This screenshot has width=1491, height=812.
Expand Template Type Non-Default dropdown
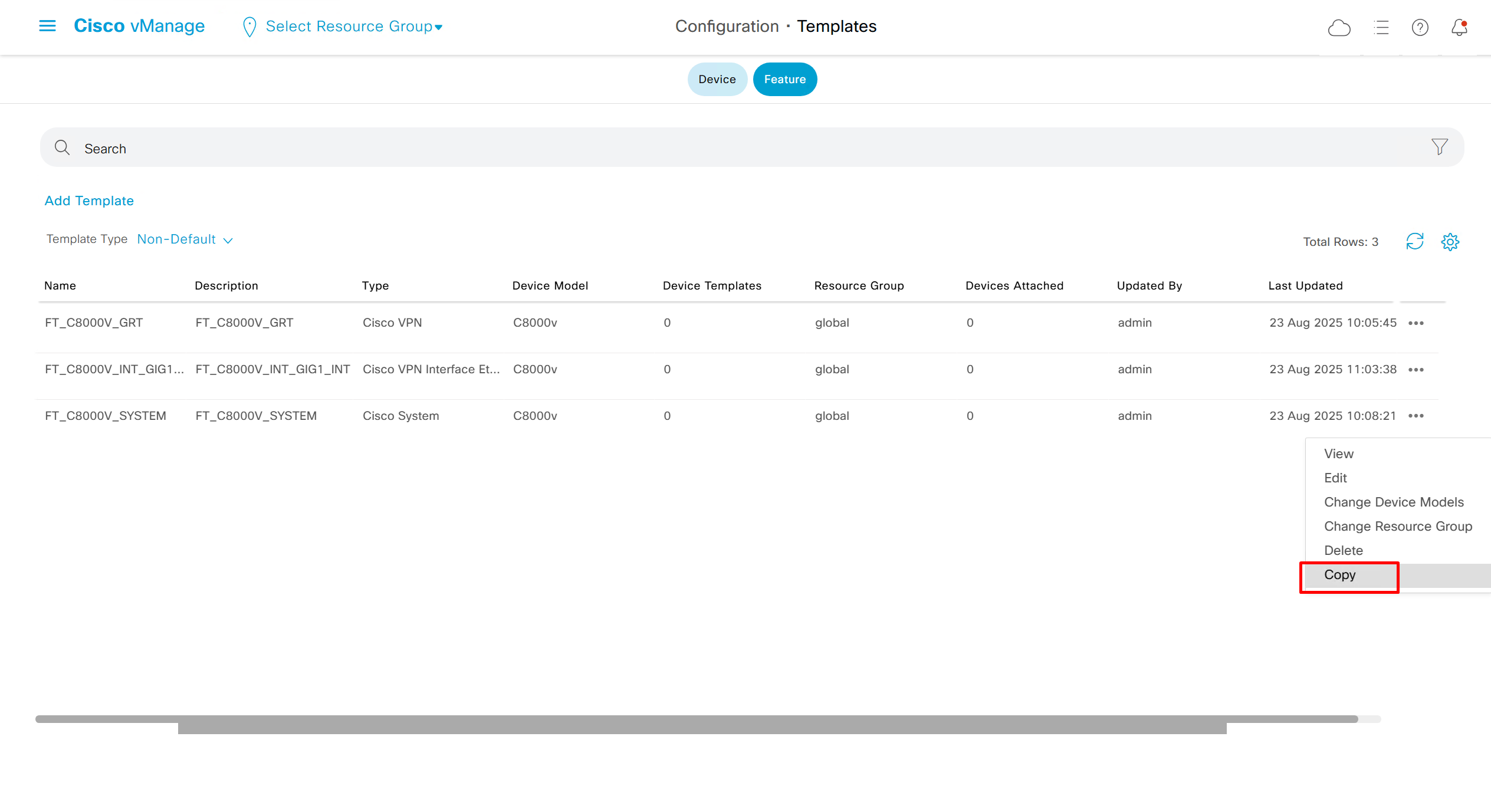click(185, 239)
